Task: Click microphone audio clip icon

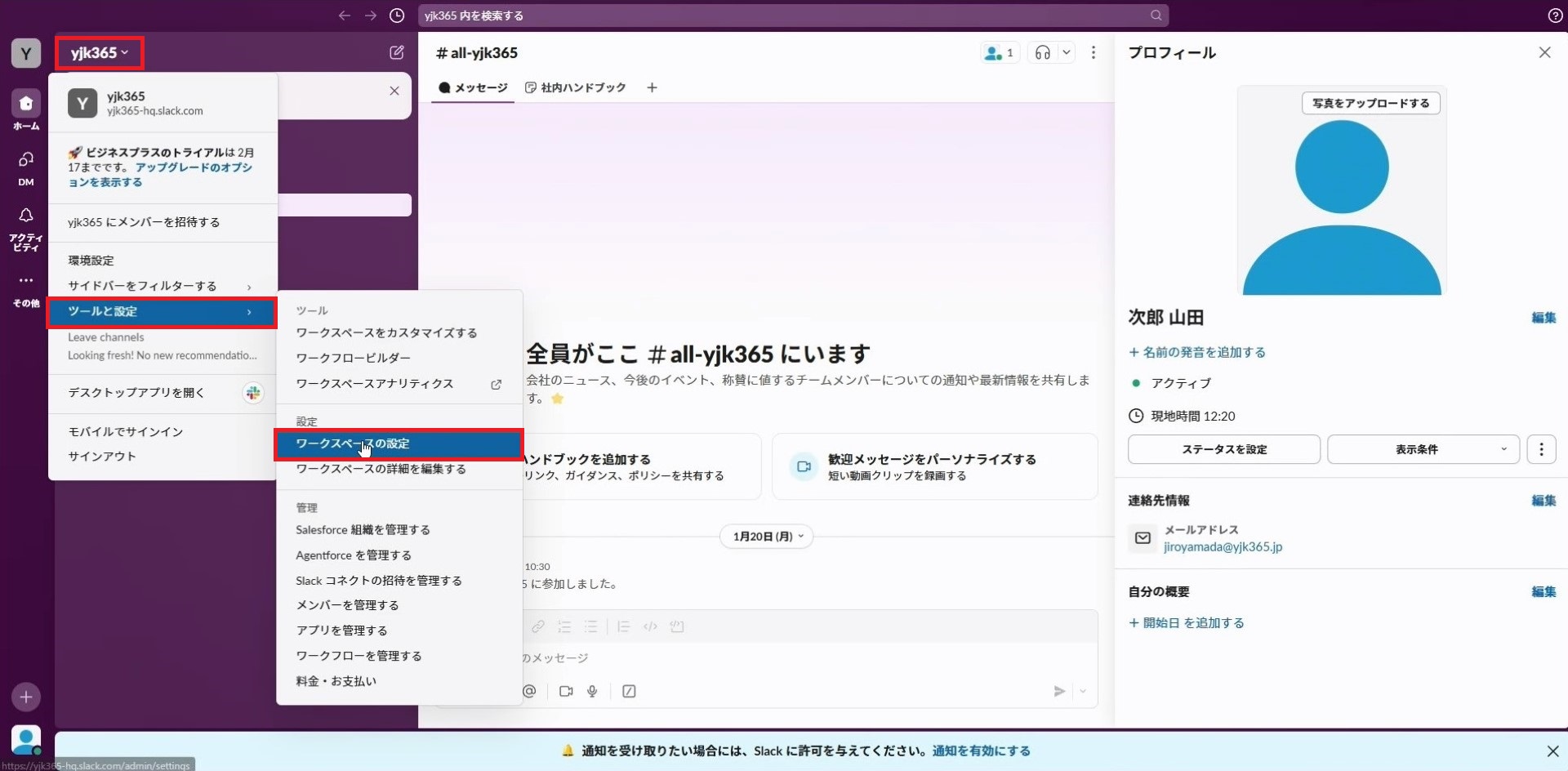Action: pyautogui.click(x=592, y=691)
